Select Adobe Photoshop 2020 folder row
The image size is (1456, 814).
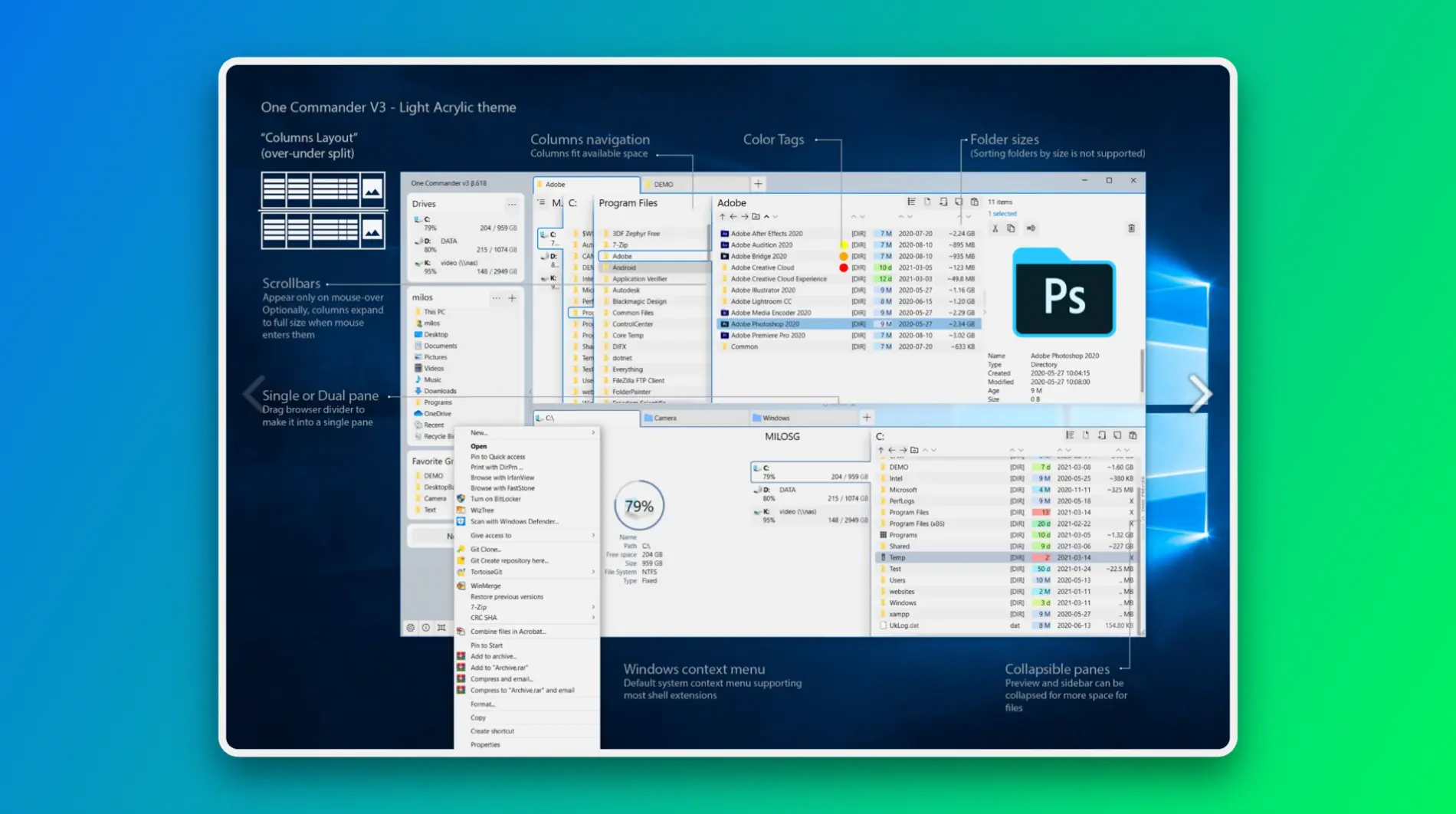pyautogui.click(x=848, y=324)
